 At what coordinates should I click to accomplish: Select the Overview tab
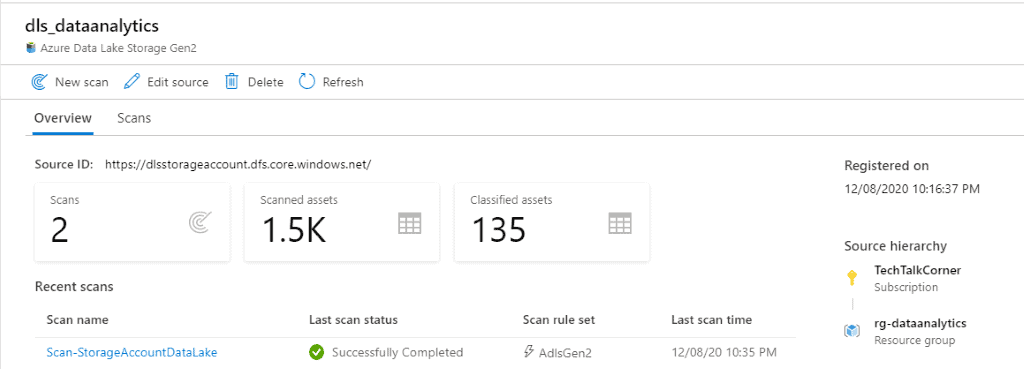point(63,118)
